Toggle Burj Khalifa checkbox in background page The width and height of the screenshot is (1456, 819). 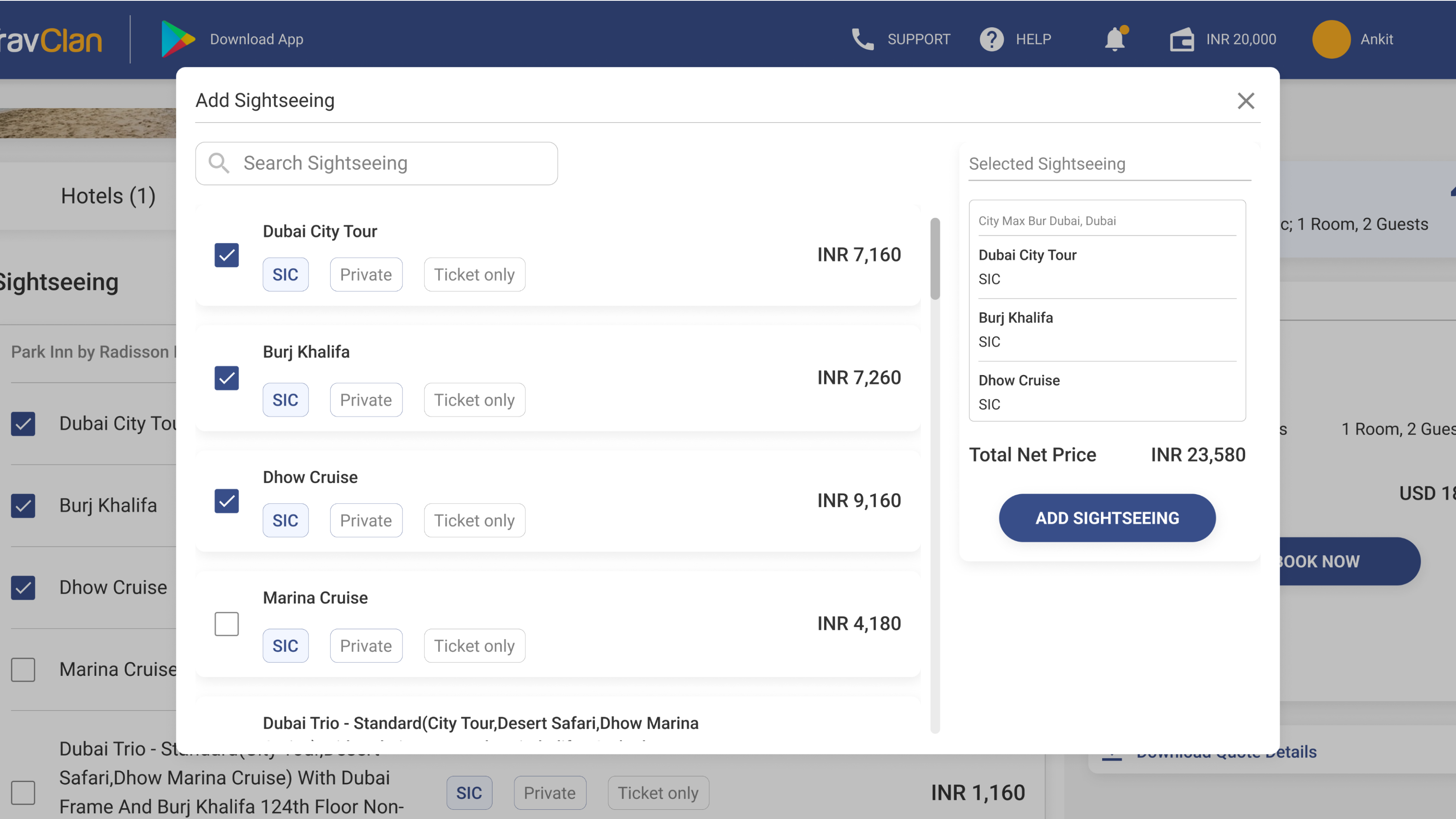point(23,506)
